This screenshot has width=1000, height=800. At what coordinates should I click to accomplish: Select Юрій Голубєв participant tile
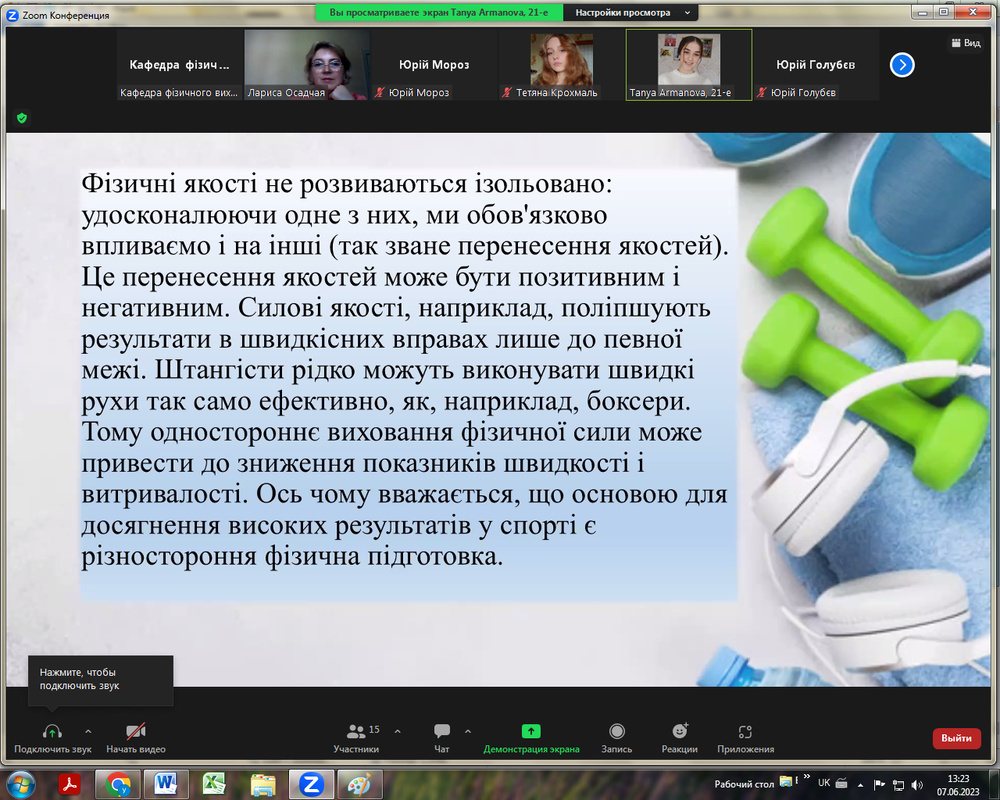click(x=816, y=64)
